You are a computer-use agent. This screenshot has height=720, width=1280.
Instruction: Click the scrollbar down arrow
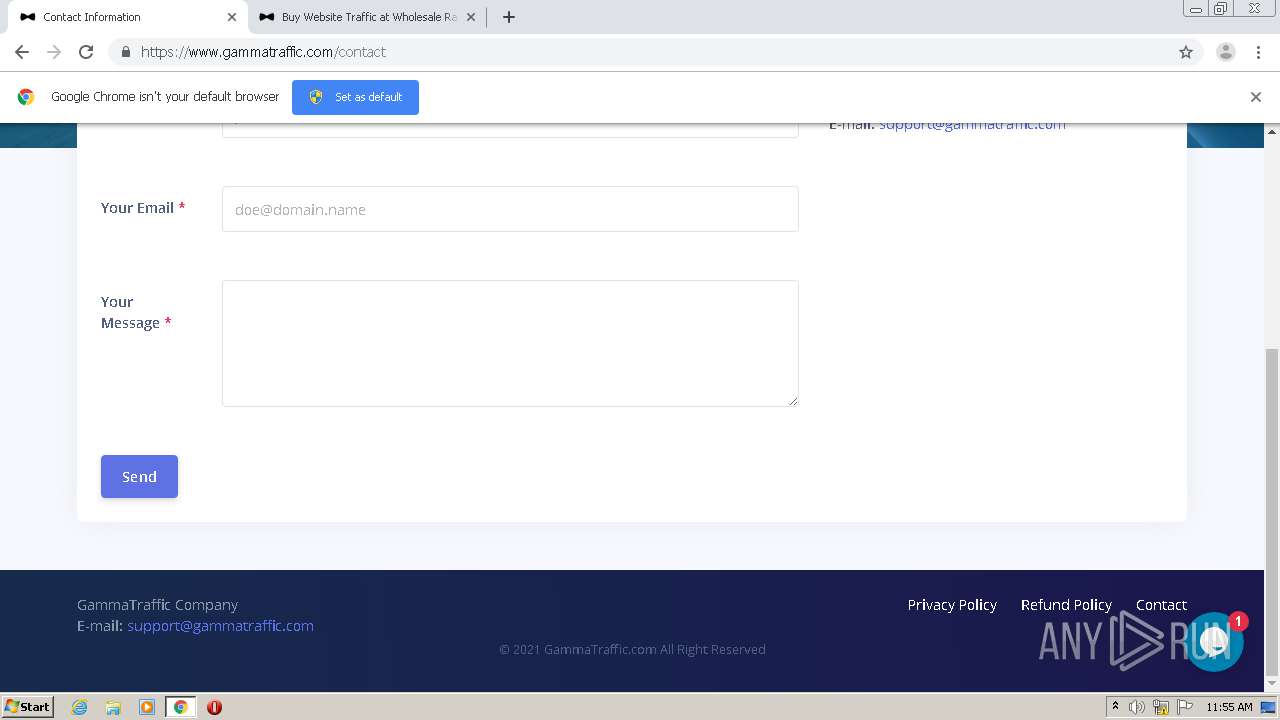(x=1272, y=683)
